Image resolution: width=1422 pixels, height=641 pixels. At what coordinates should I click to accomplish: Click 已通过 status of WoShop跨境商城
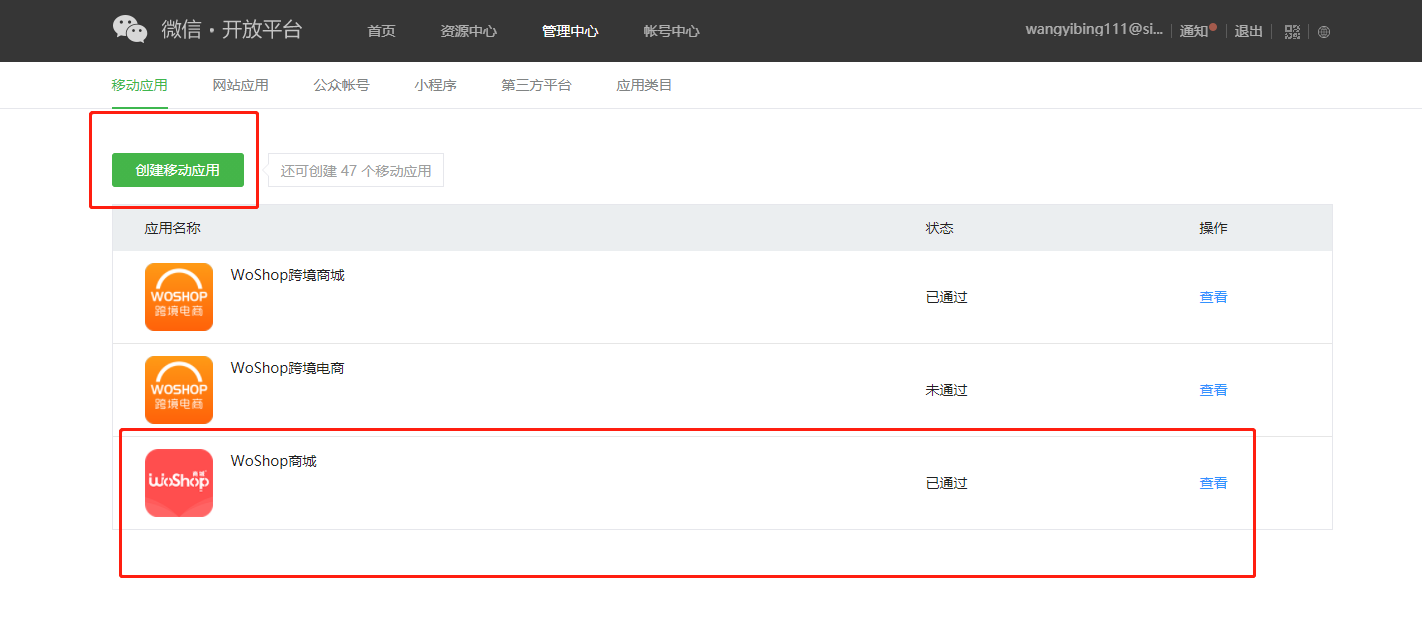[x=947, y=297]
